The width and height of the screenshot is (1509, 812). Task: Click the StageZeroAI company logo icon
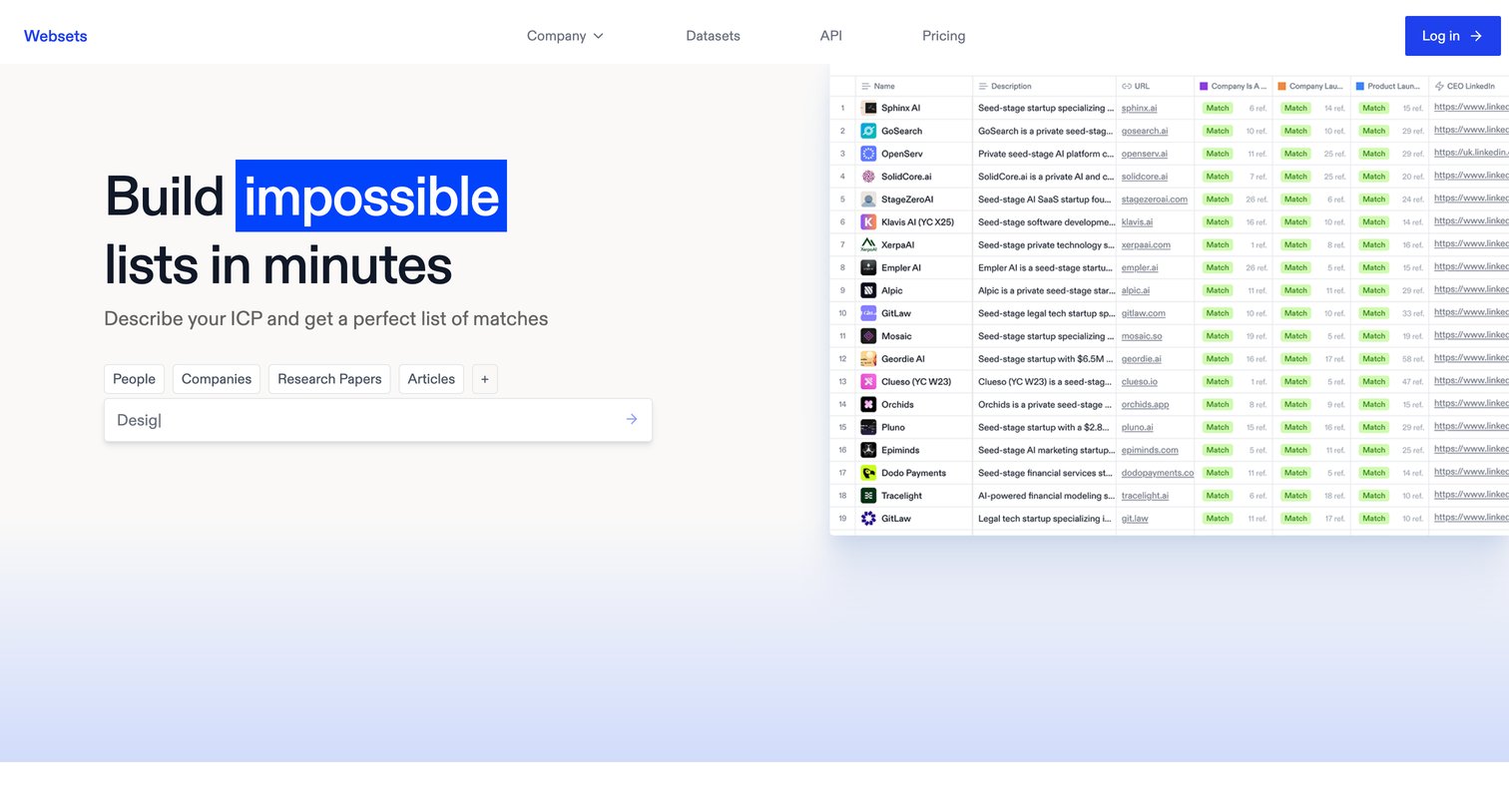point(869,200)
